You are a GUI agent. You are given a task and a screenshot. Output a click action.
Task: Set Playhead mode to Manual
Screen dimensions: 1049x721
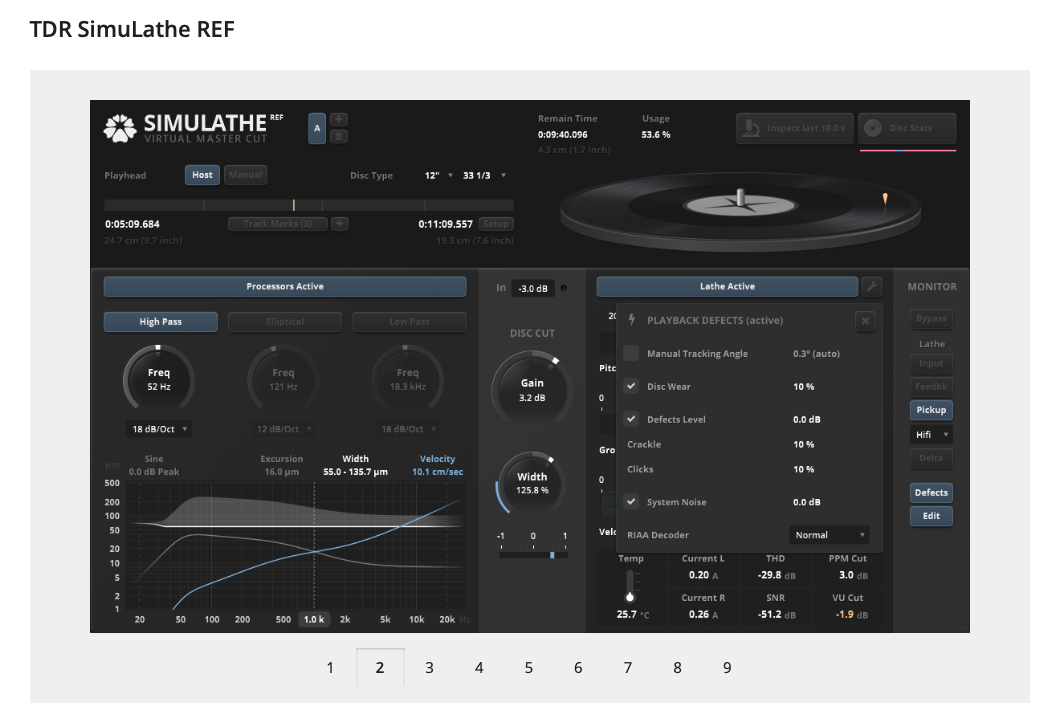(x=246, y=175)
